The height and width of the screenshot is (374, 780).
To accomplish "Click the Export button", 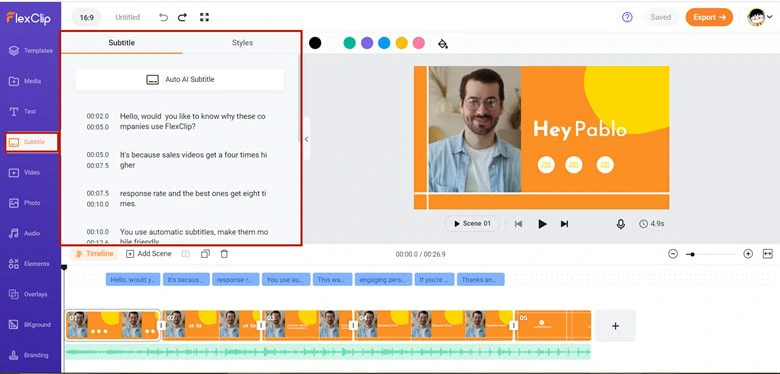I will 709,17.
